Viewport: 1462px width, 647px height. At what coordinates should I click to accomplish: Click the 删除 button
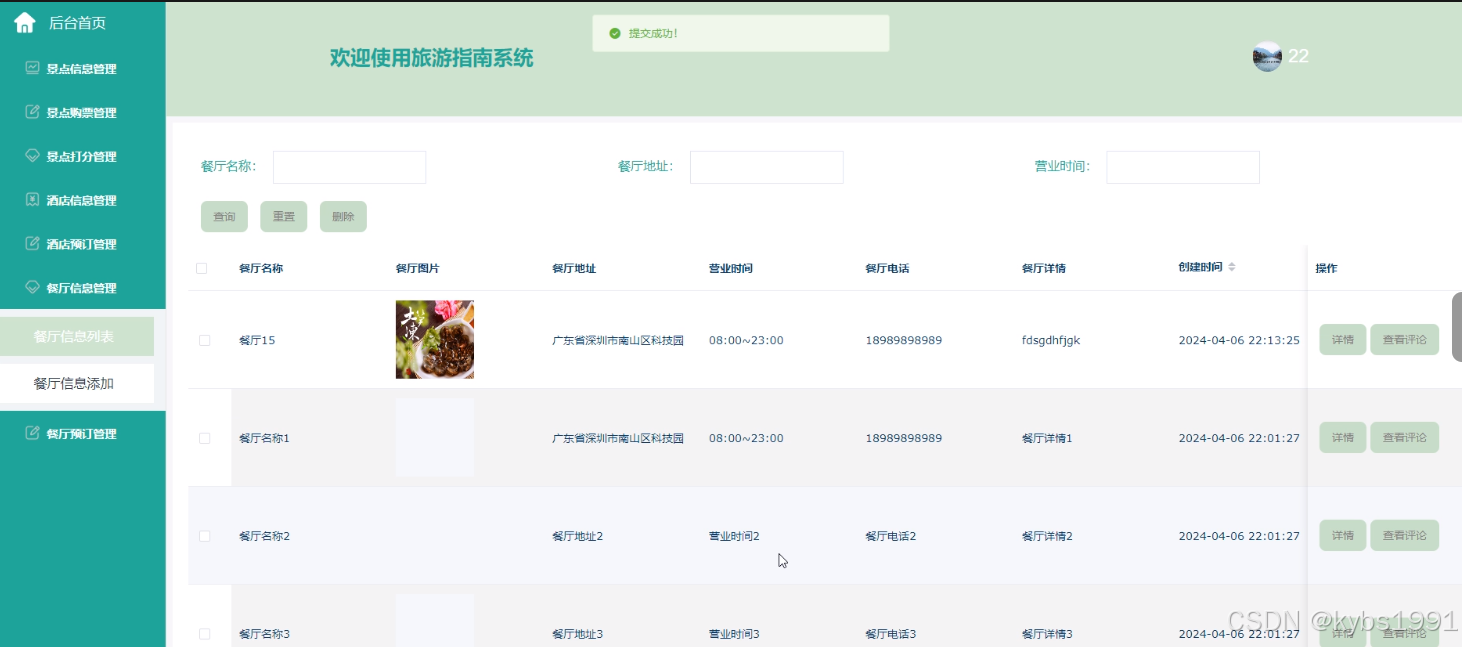[343, 216]
